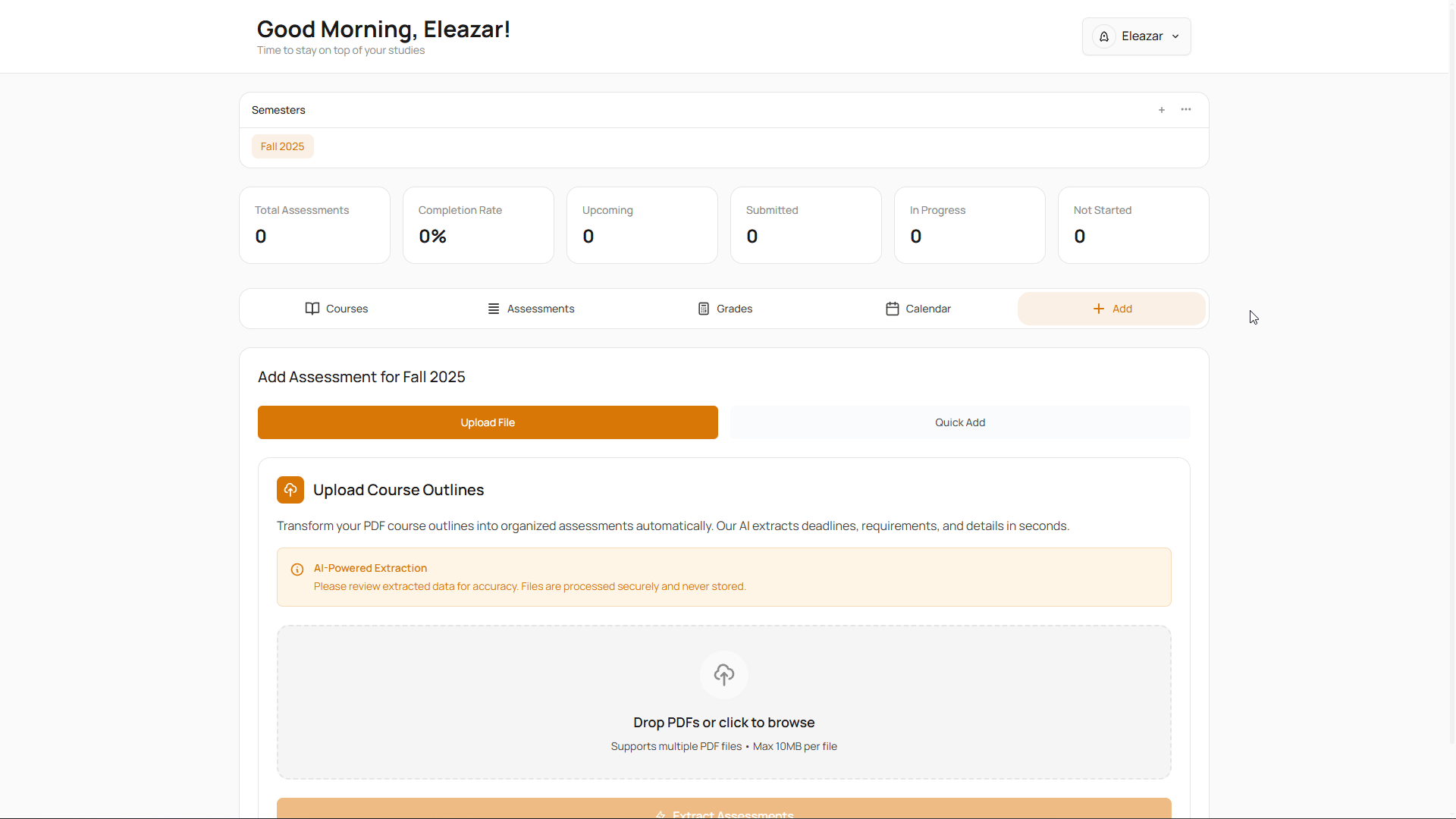Screen dimensions: 1456x819
Task: Click the orange cloud upload icon
Action: click(290, 490)
